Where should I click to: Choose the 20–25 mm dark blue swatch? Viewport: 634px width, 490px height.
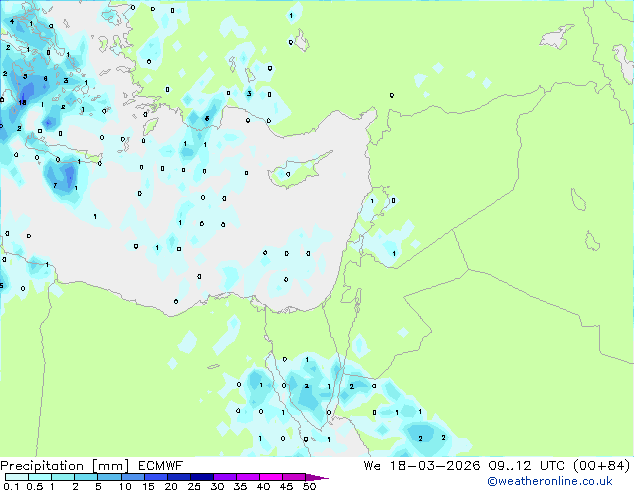click(x=179, y=477)
